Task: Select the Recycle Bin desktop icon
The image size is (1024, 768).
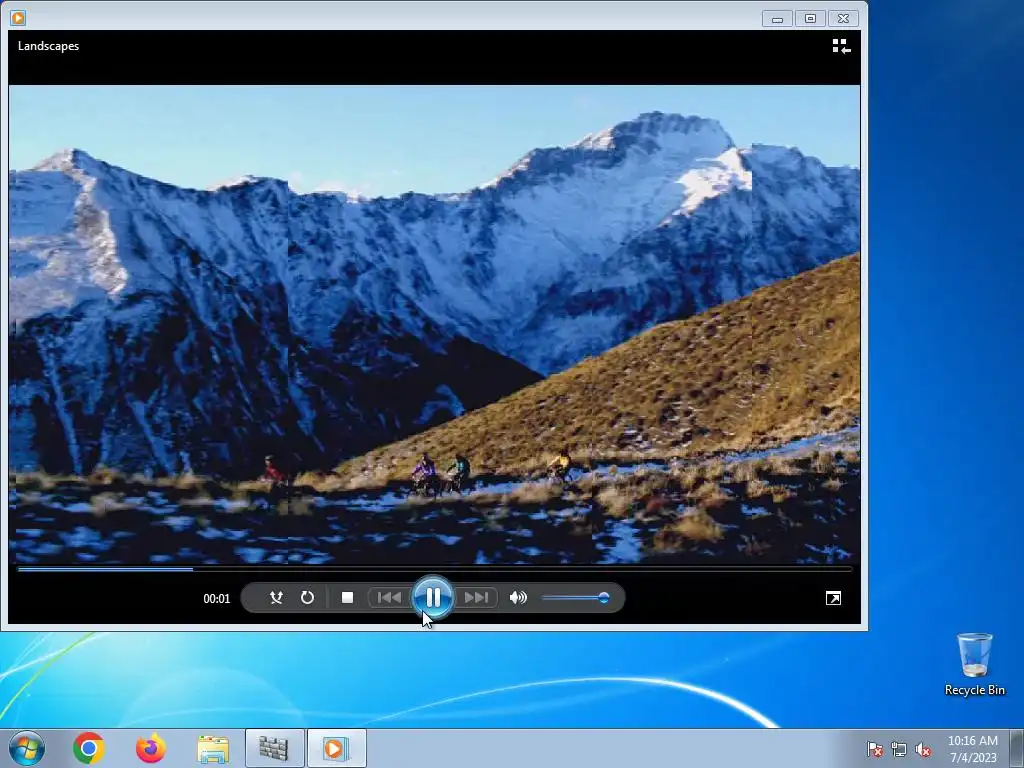Action: pyautogui.click(x=974, y=664)
